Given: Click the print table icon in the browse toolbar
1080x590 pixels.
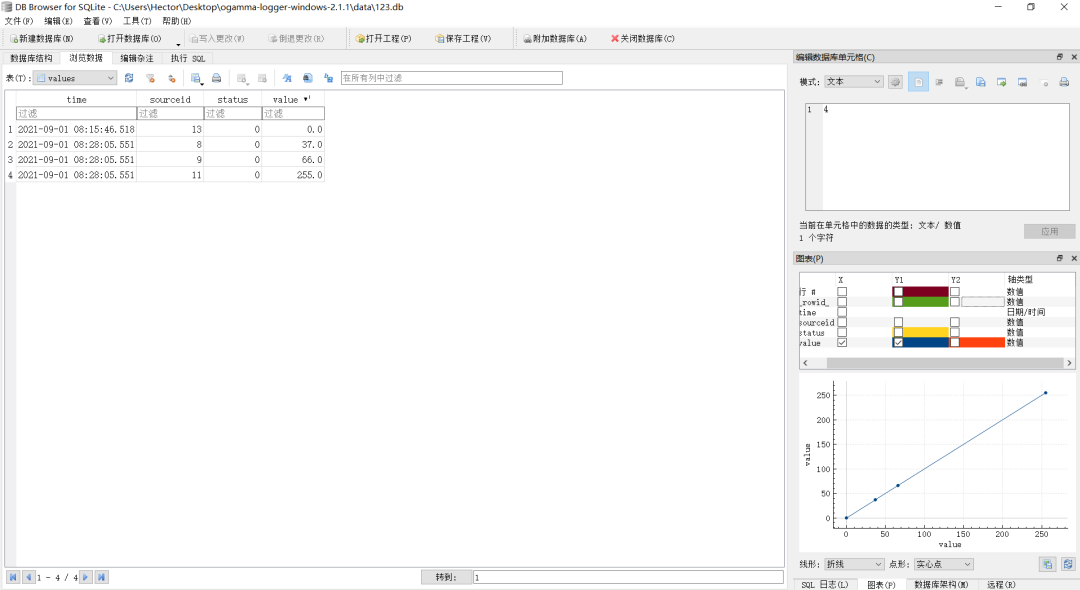Looking at the screenshot, I should (x=216, y=78).
